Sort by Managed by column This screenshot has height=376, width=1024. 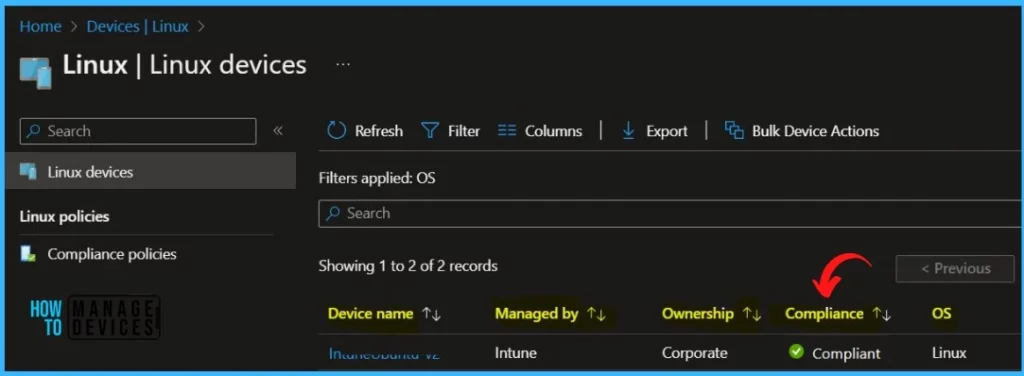551,314
